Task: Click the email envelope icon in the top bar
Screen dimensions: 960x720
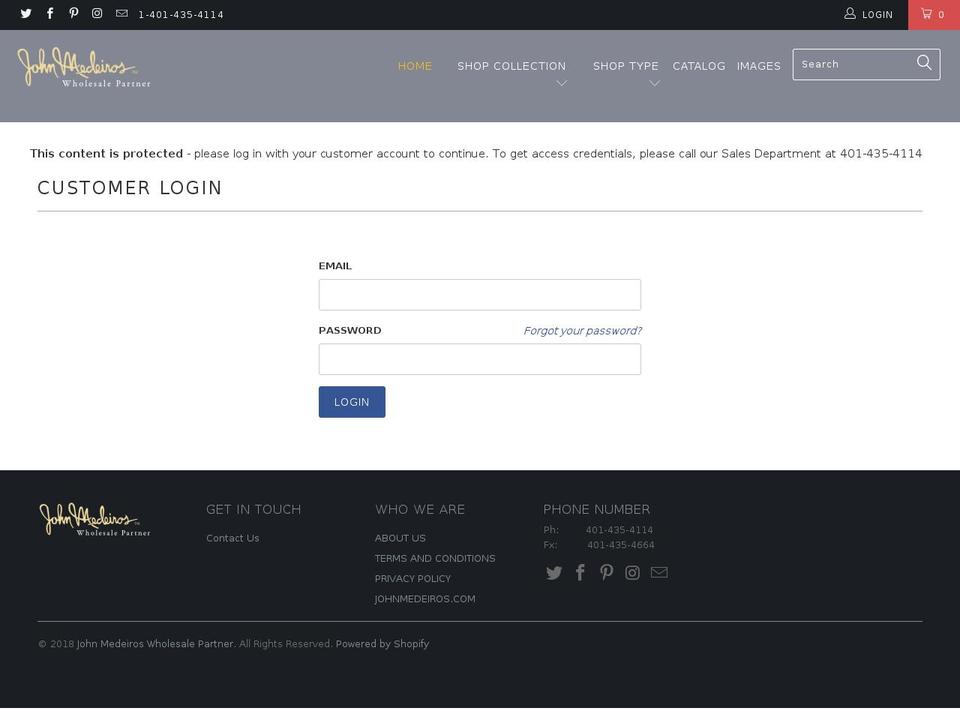Action: (122, 13)
